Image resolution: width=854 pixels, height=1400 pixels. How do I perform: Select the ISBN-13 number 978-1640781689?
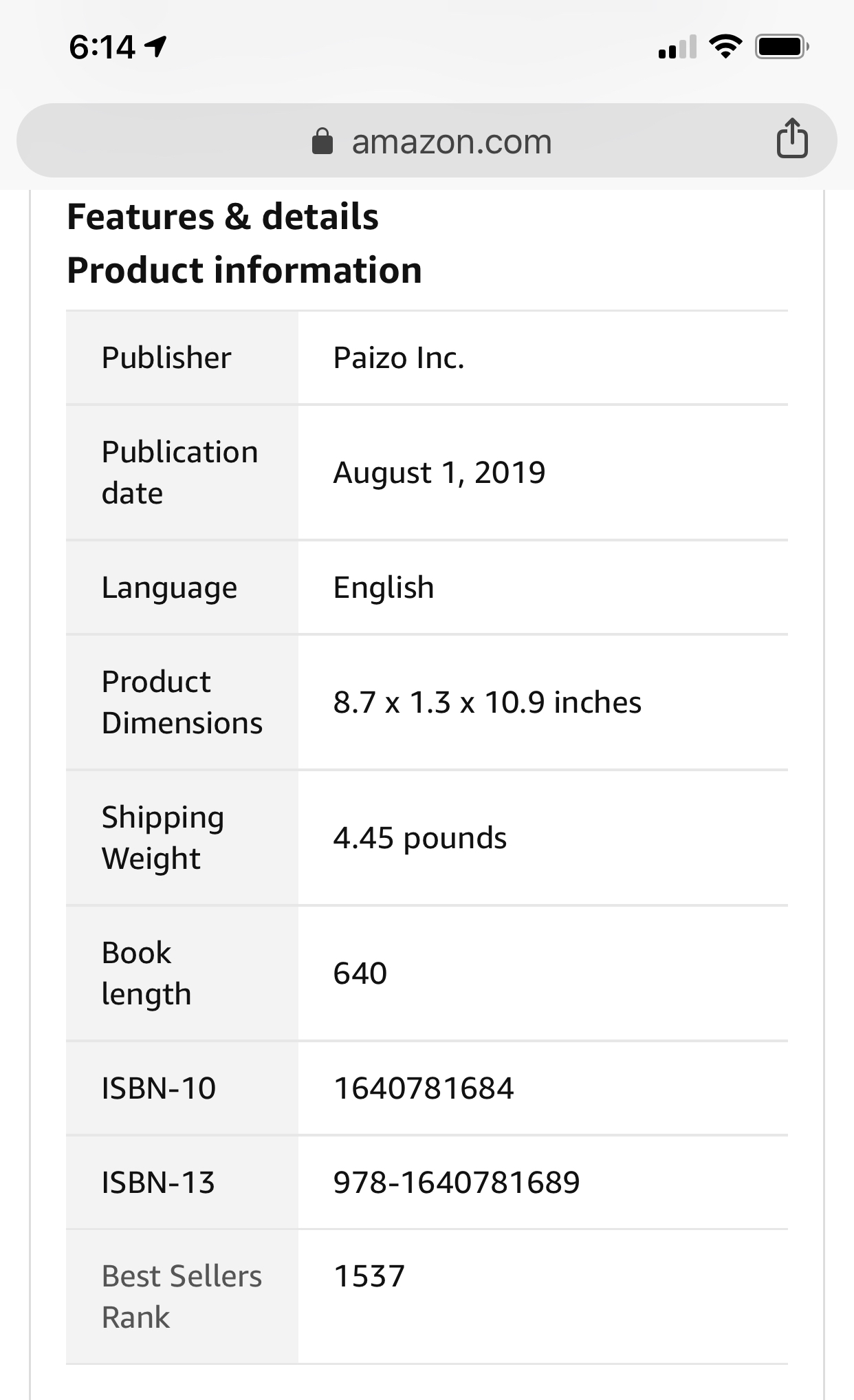[457, 1183]
